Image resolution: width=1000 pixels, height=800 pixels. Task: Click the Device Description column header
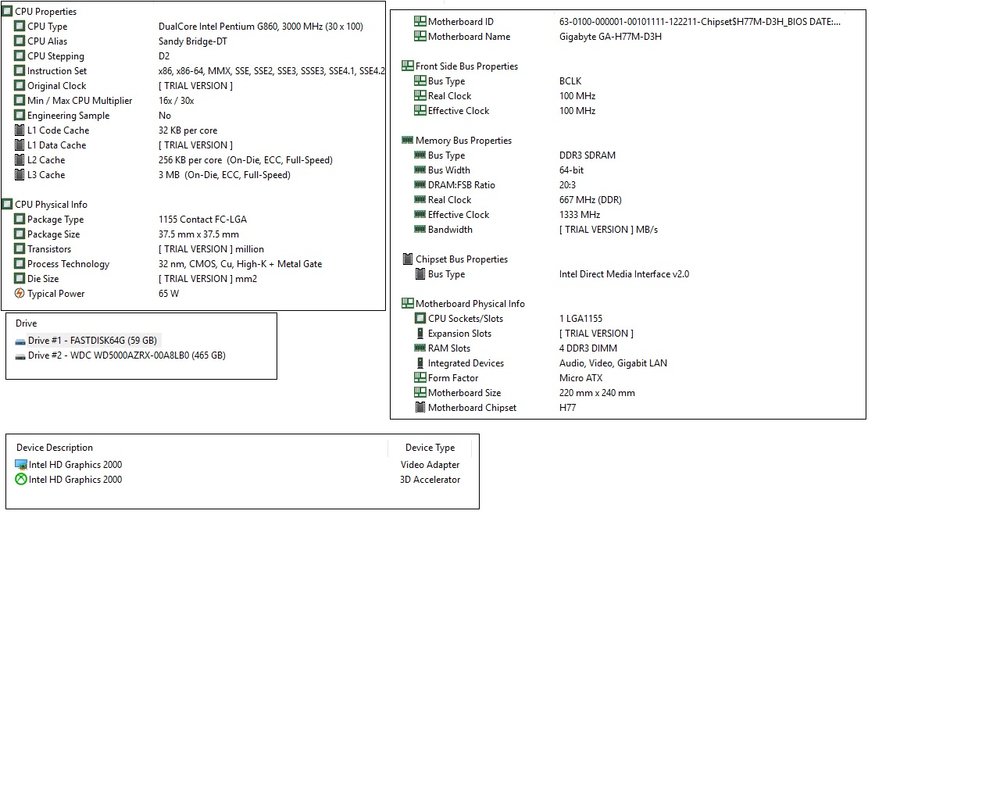tap(55, 448)
